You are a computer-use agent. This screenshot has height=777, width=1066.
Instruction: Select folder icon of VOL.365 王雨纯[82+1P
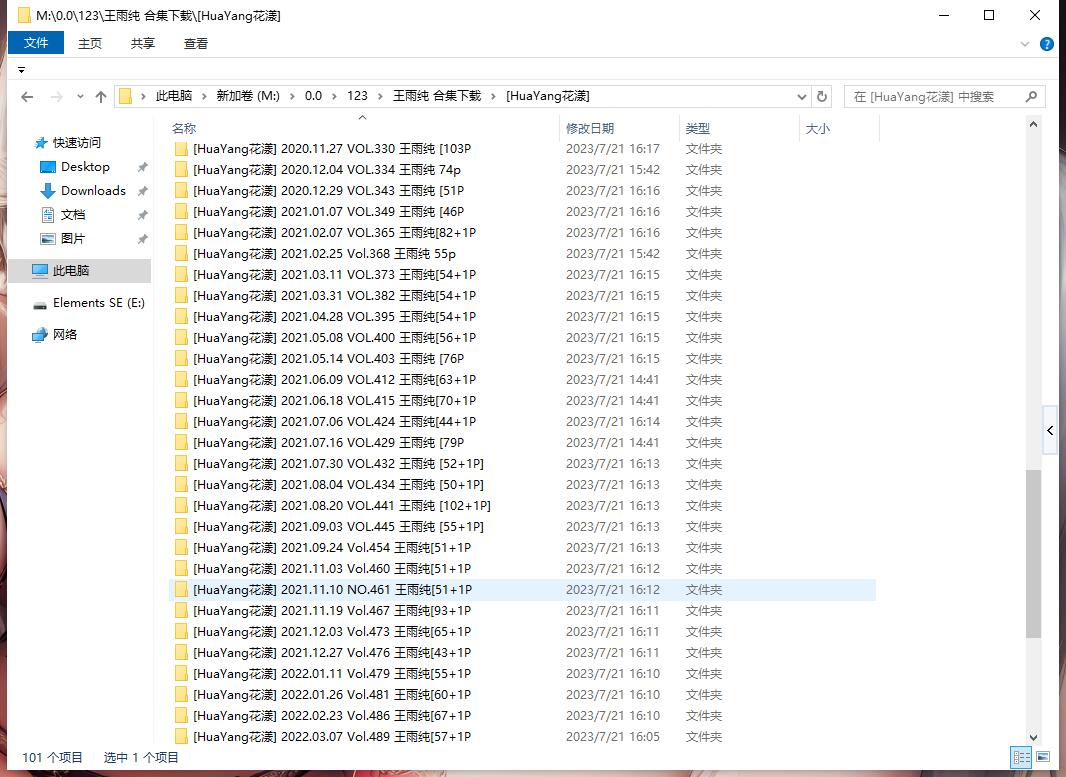point(181,233)
